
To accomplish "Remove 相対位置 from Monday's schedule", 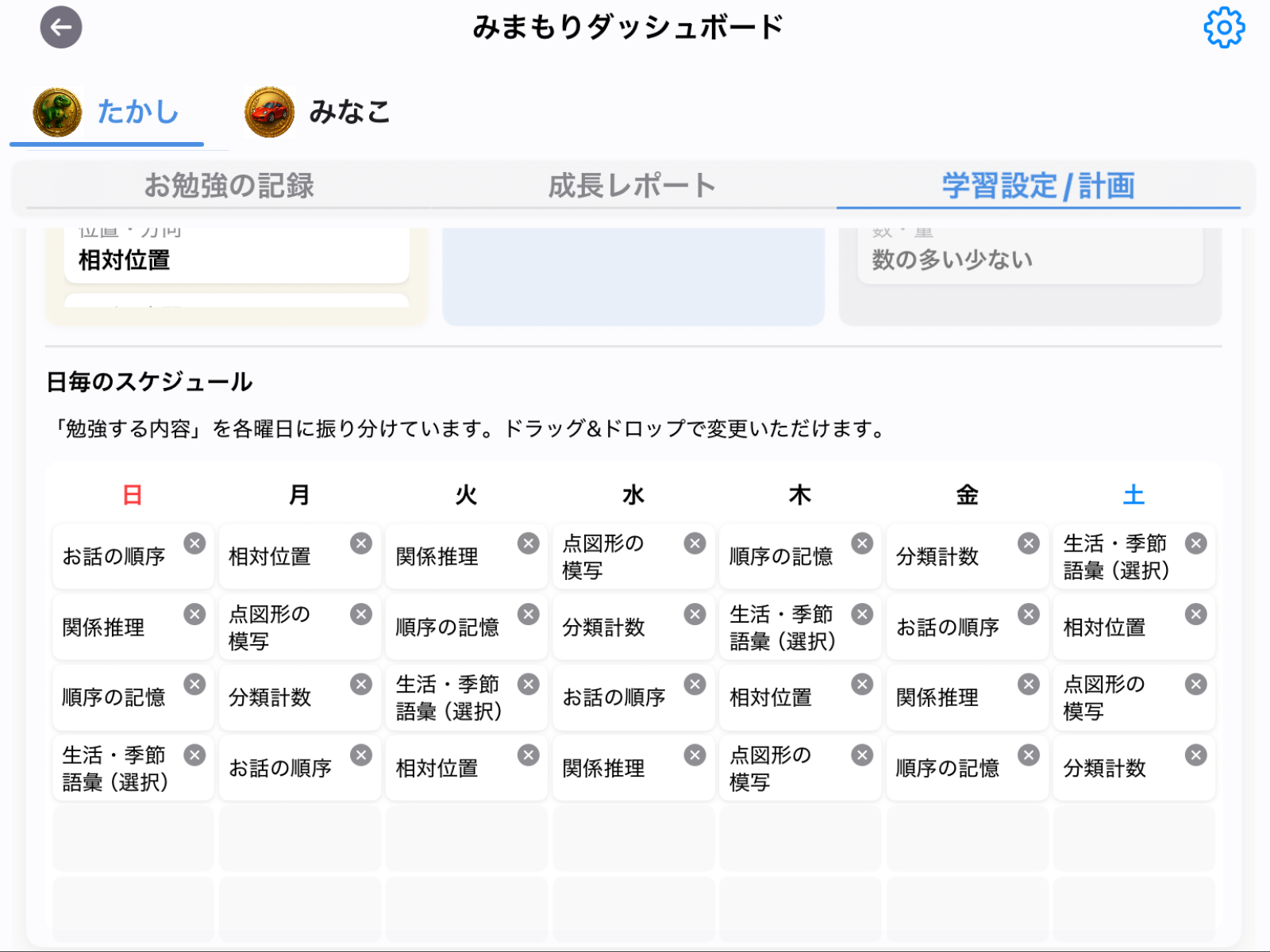I will click(x=362, y=543).
